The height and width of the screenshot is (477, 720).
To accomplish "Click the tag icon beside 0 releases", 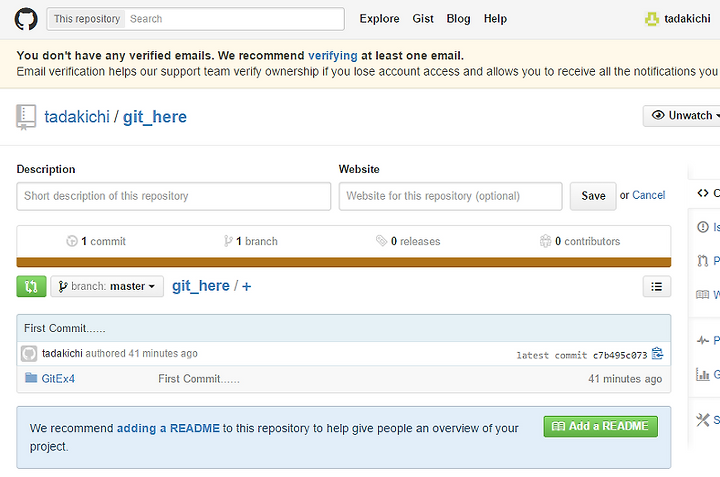I will (381, 241).
